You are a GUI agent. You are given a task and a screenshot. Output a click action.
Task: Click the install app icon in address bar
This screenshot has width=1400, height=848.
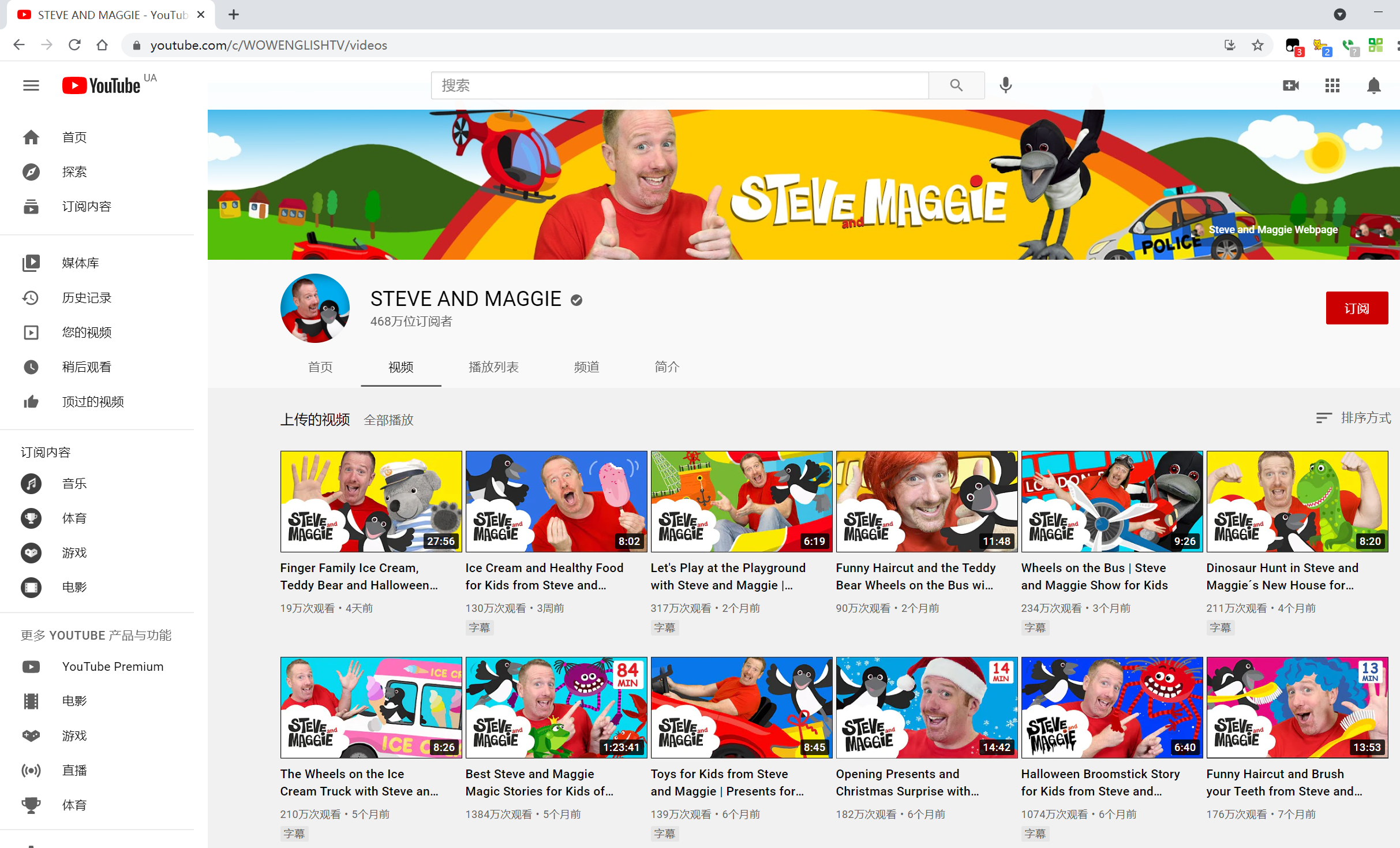1230,45
